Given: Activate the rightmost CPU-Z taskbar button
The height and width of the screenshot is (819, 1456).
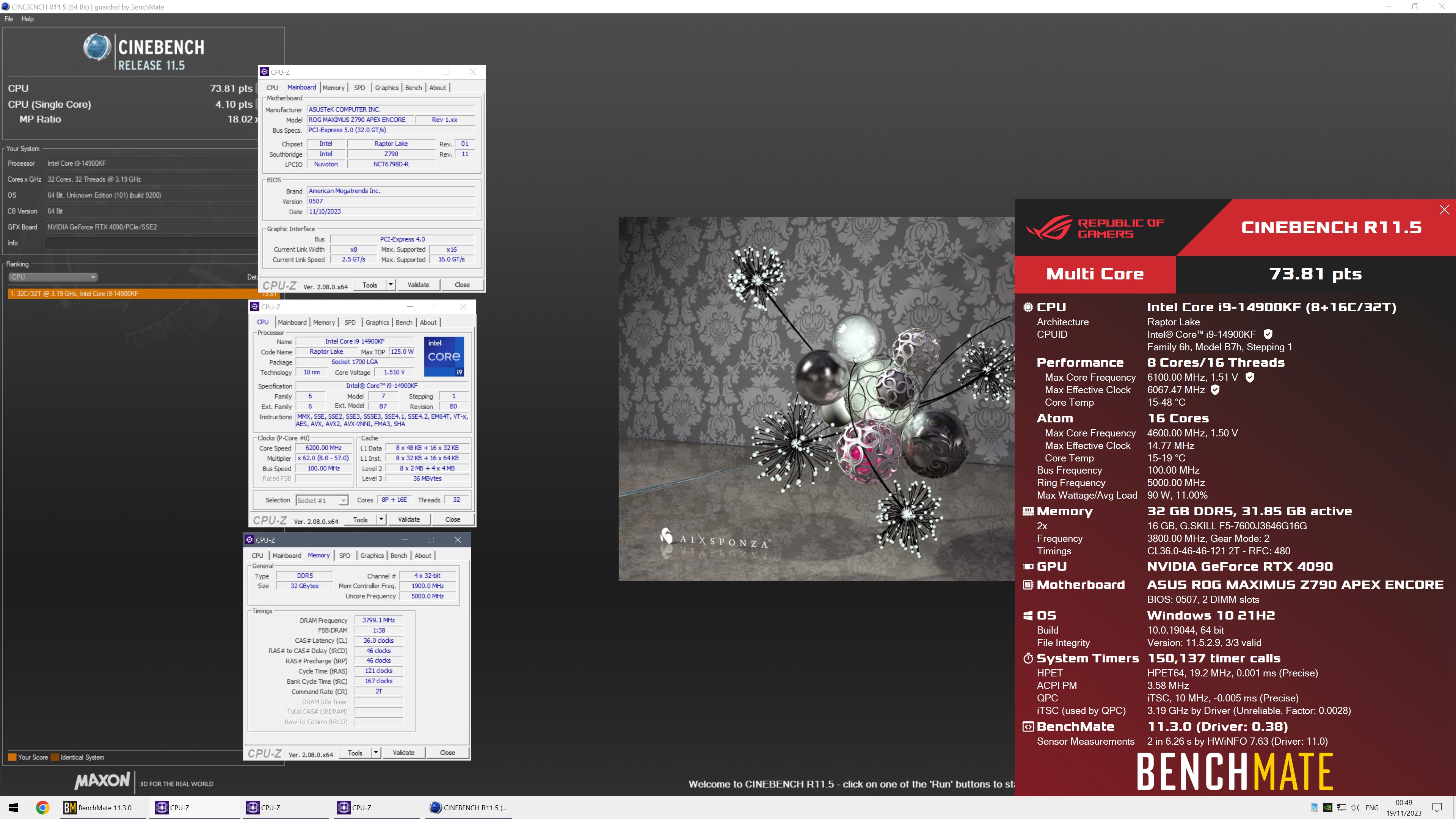Looking at the screenshot, I should [x=377, y=808].
